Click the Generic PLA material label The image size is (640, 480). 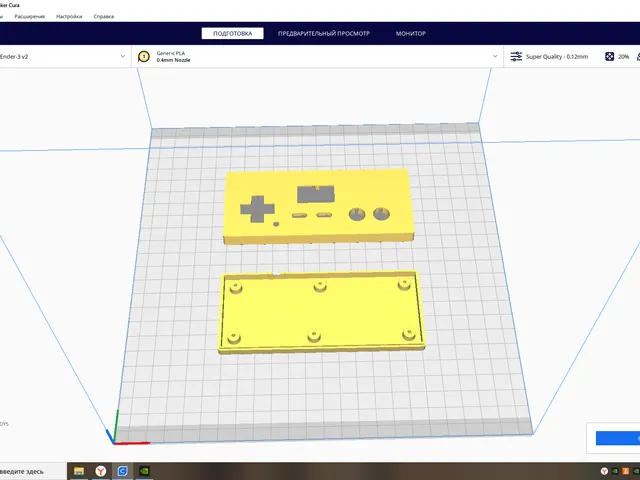(171, 53)
